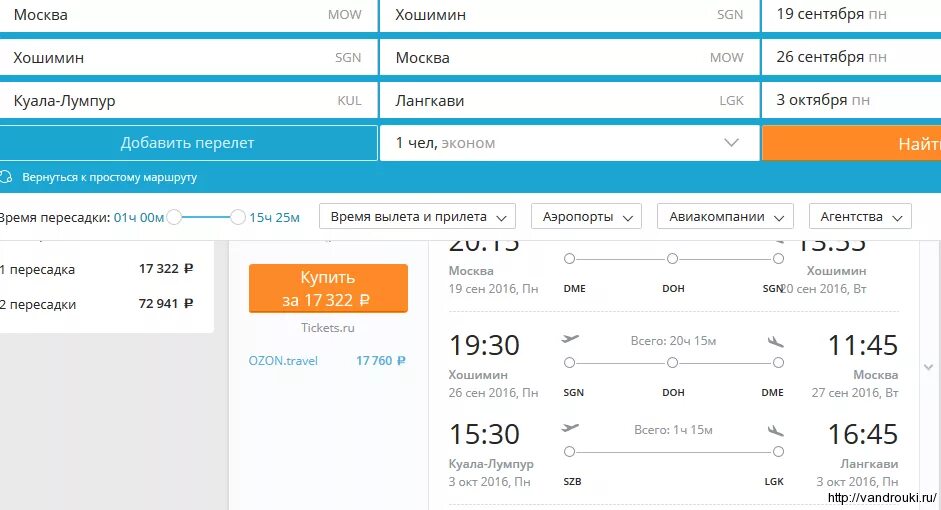
Task: Click departure plane icon on 15:30 flight
Action: pyautogui.click(x=570, y=428)
